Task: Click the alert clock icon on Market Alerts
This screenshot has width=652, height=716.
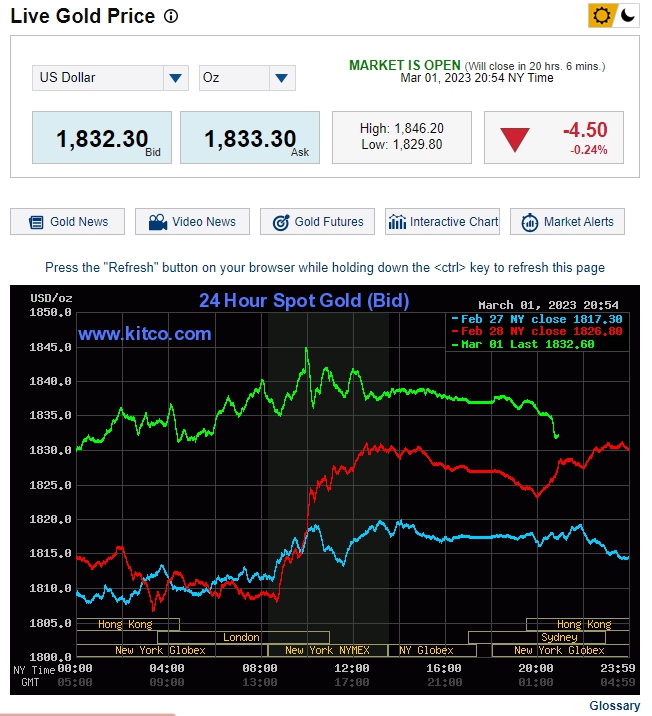Action: pos(530,222)
